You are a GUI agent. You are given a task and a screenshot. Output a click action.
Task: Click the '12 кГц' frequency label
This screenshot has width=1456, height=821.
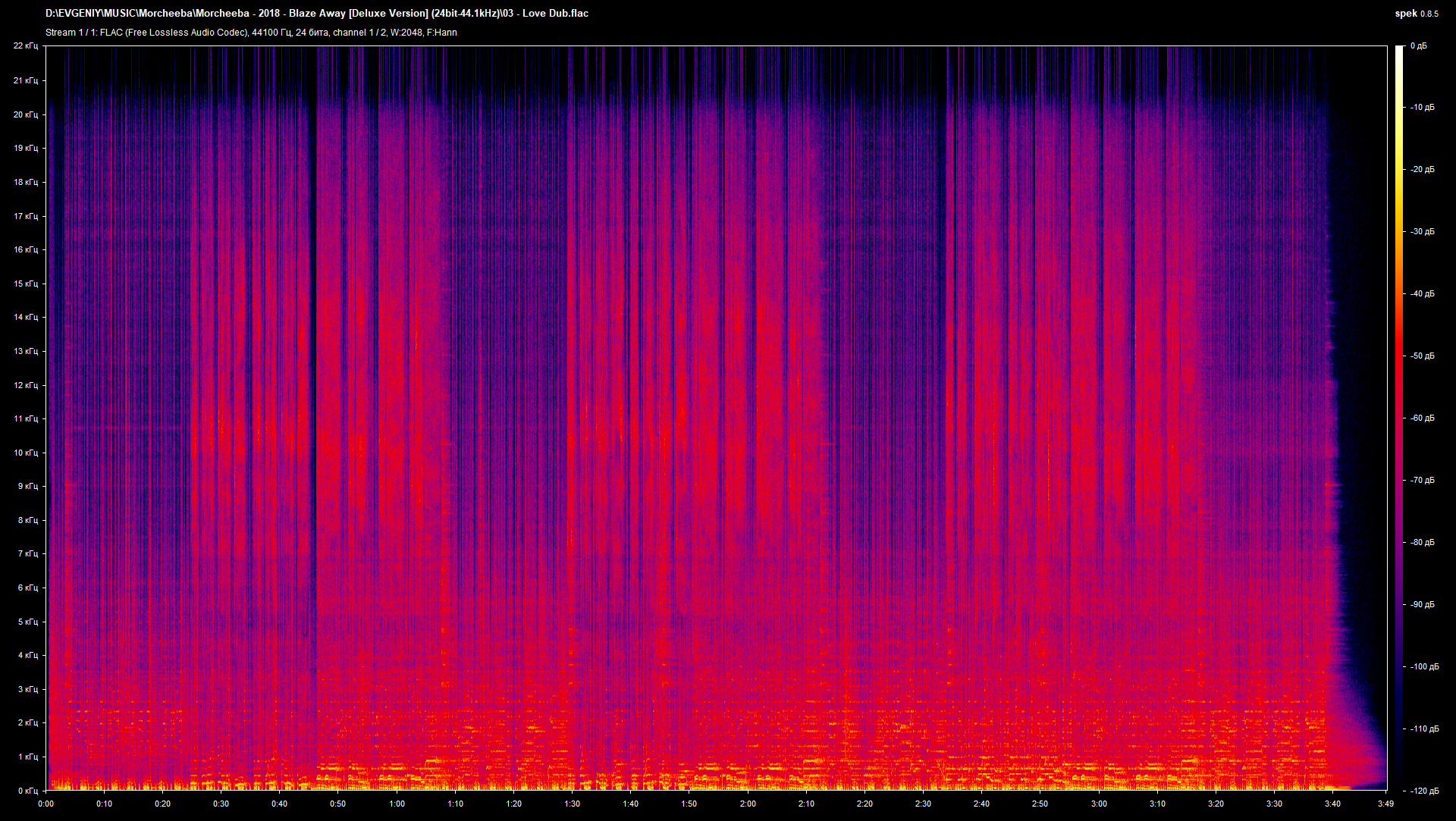(25, 385)
